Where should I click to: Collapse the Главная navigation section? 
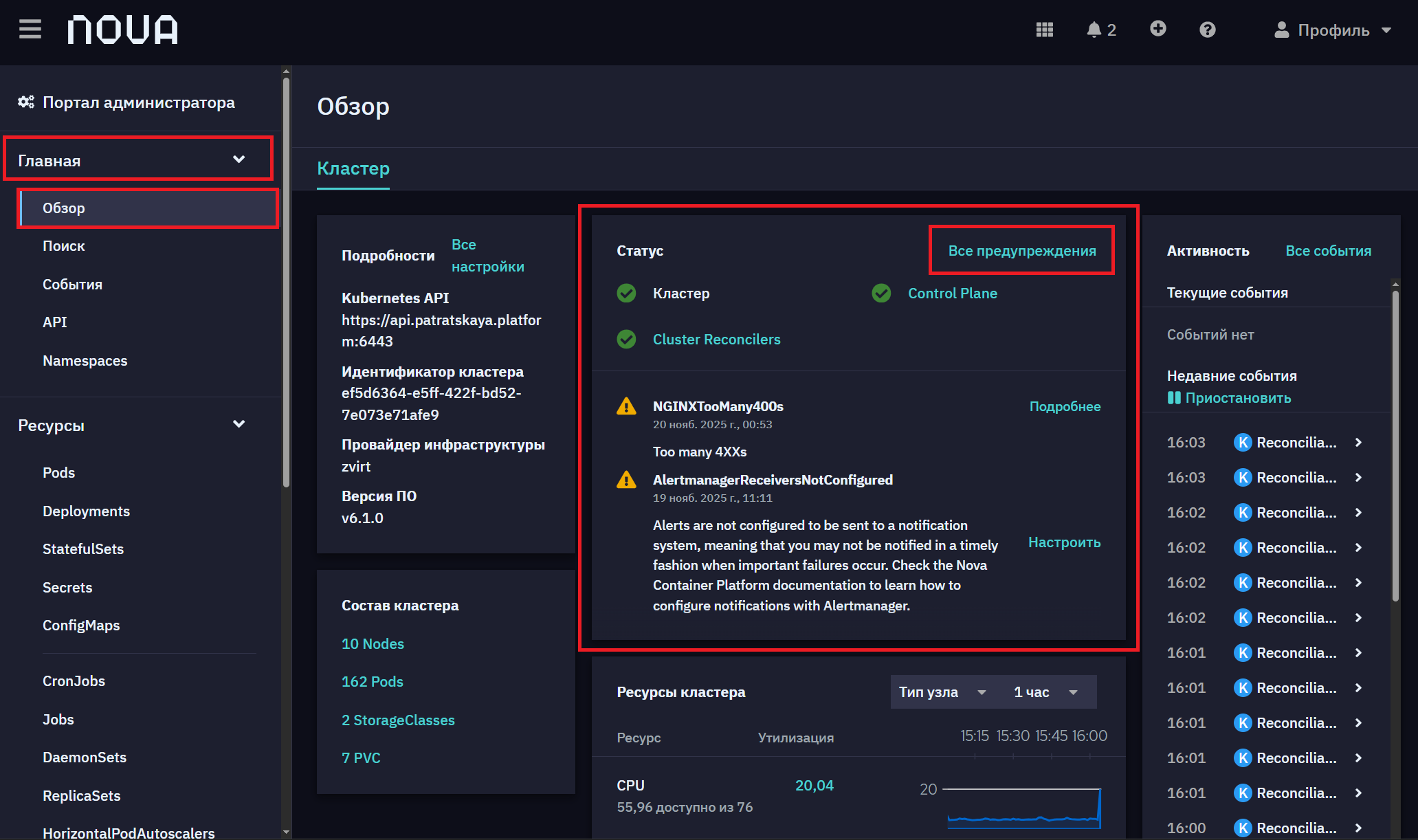click(x=138, y=159)
